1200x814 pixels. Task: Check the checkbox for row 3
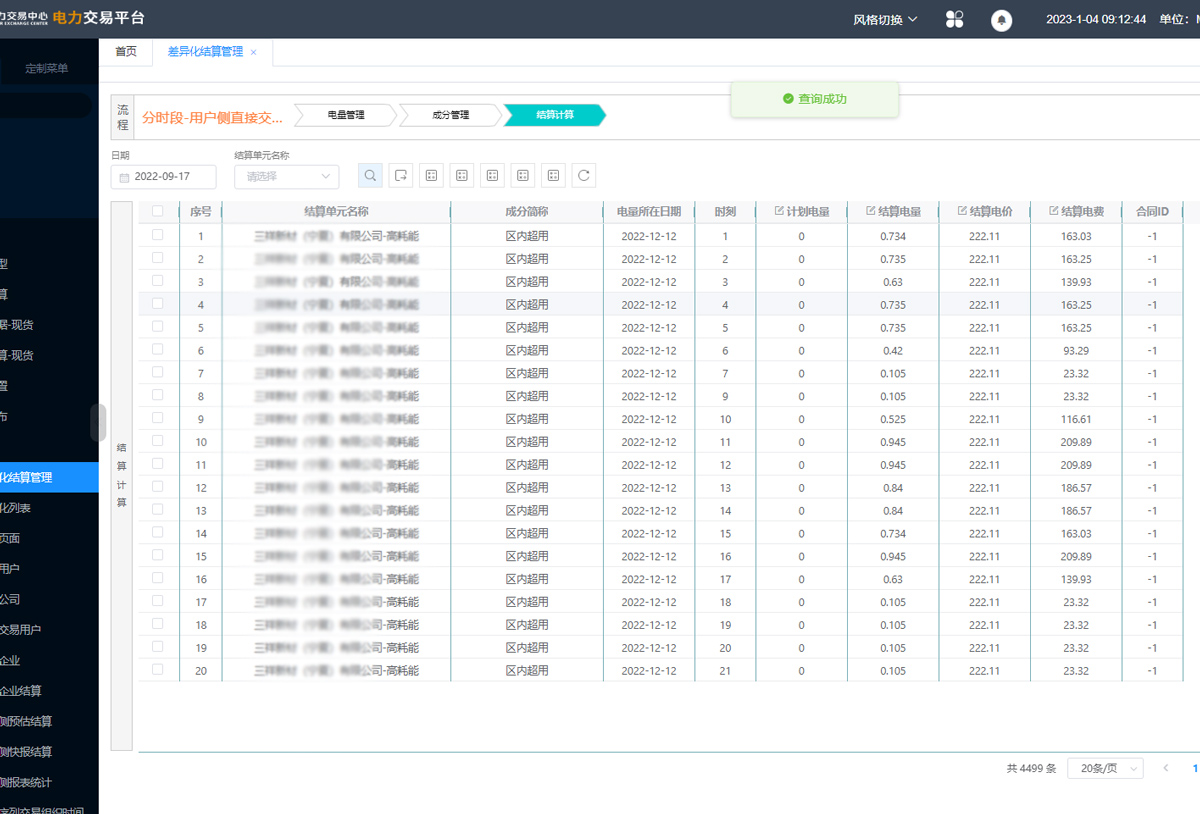click(158, 281)
